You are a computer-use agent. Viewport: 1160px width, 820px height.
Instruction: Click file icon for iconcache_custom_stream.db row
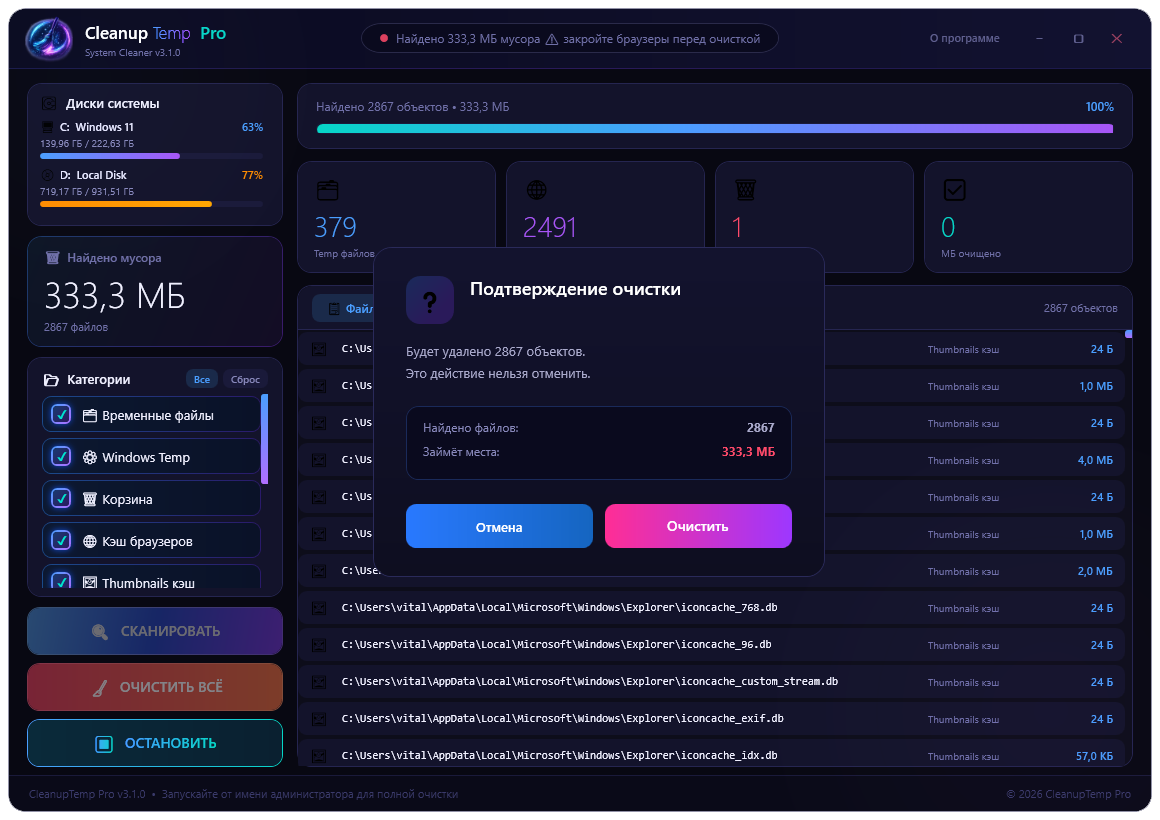[319, 682]
